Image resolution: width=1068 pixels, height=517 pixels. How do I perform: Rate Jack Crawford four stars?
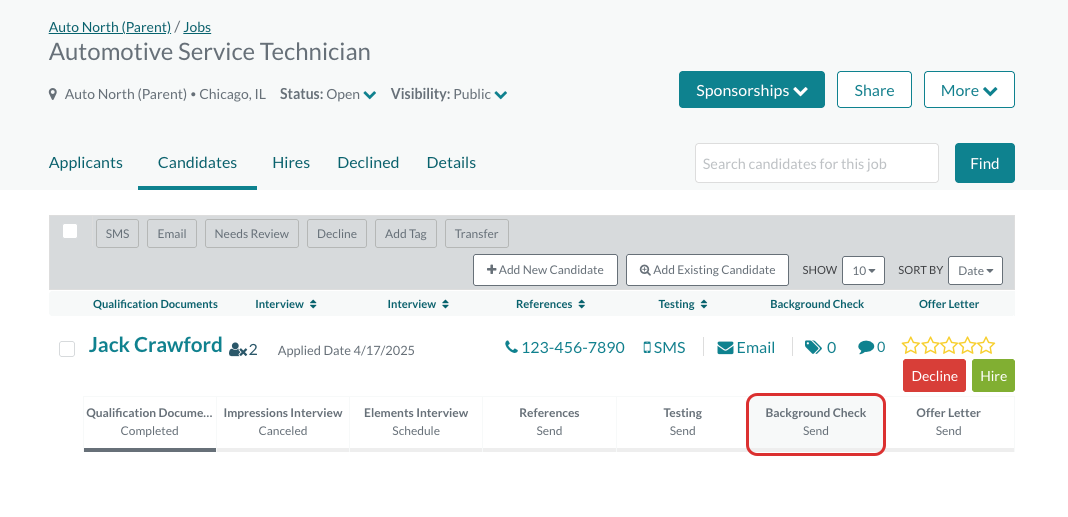[x=967, y=345]
